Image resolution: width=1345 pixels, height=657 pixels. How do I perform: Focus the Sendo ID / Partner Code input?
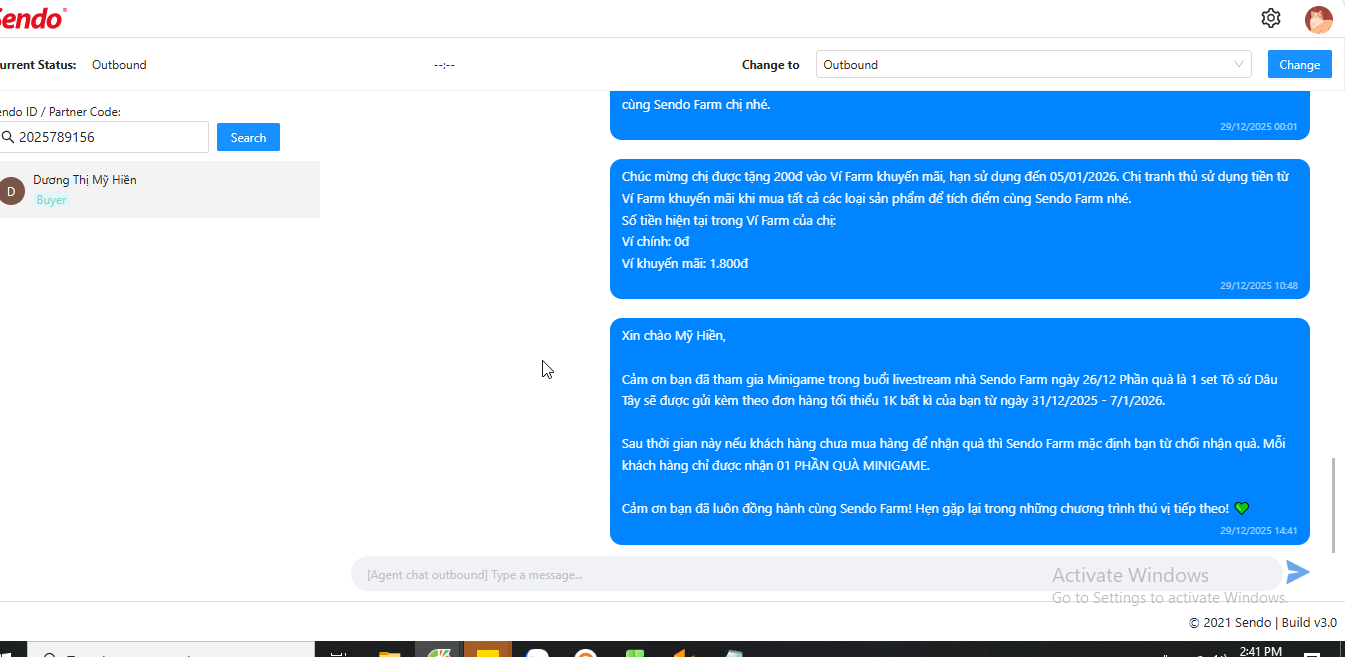pos(104,137)
